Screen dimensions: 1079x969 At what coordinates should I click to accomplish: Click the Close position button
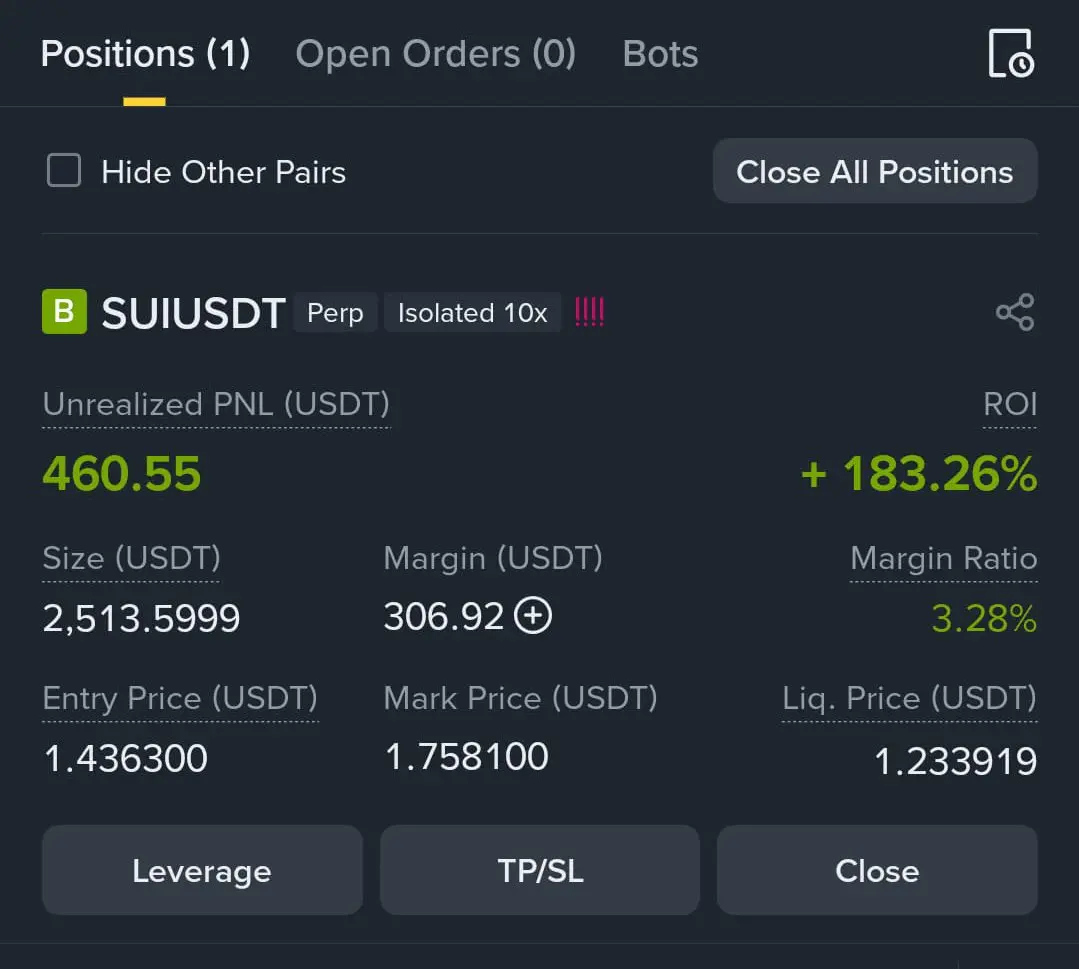877,870
